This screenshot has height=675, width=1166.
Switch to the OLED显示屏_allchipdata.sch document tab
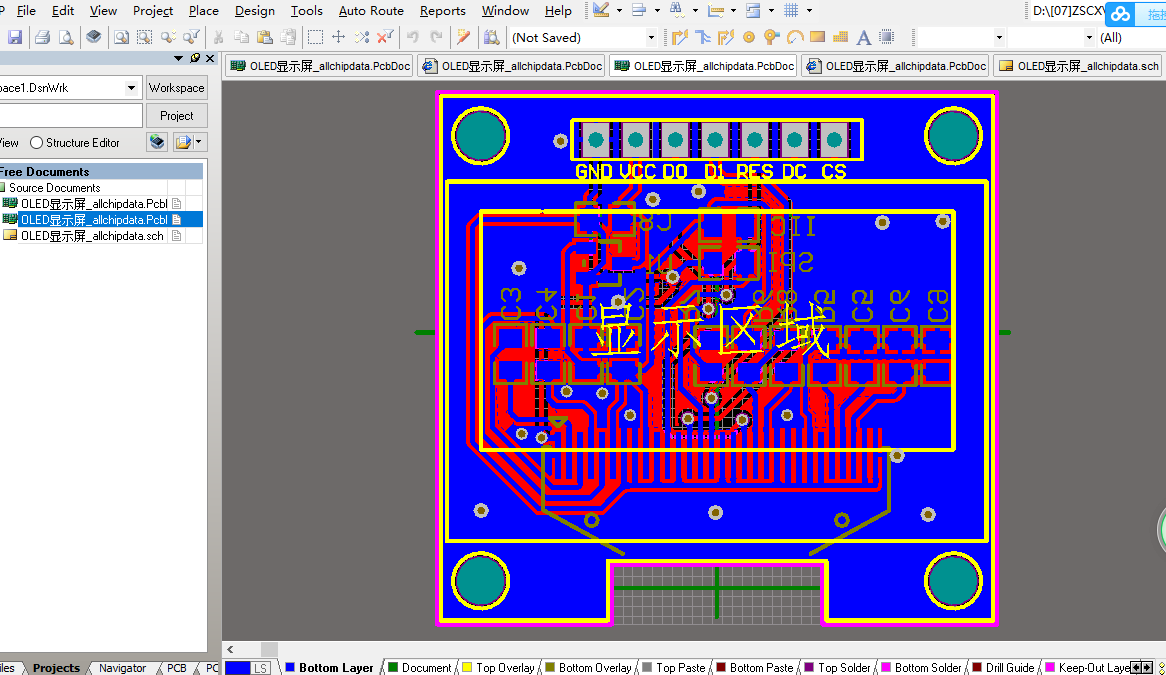coord(1079,66)
